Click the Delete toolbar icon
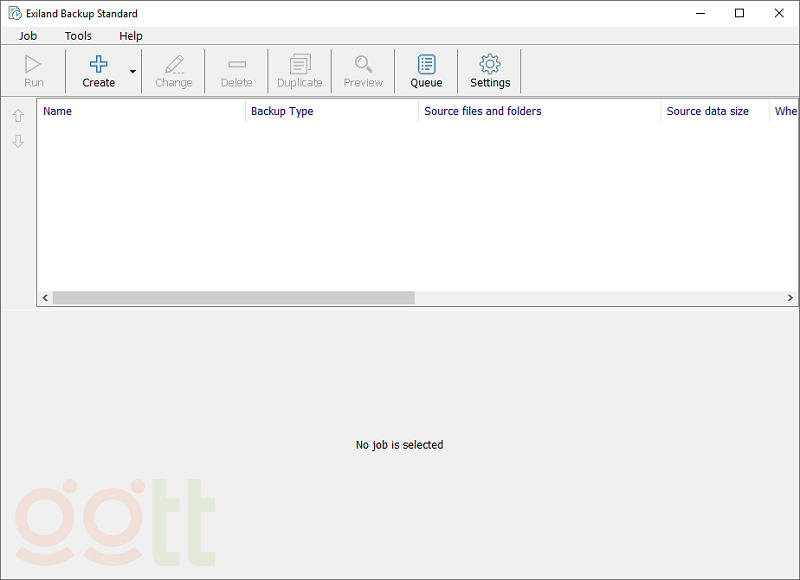Viewport: 800px width, 580px height. click(237, 65)
